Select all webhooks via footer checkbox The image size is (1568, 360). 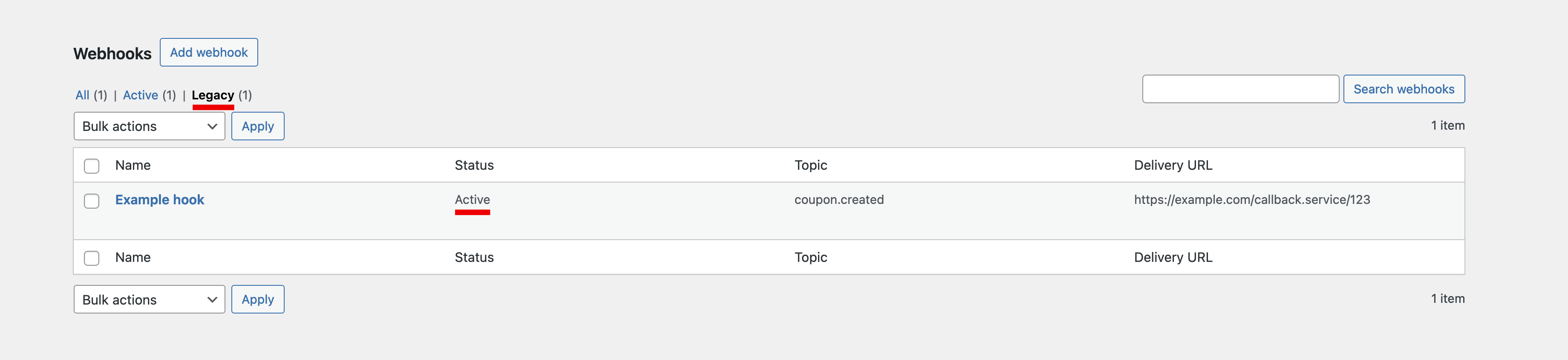(91, 258)
